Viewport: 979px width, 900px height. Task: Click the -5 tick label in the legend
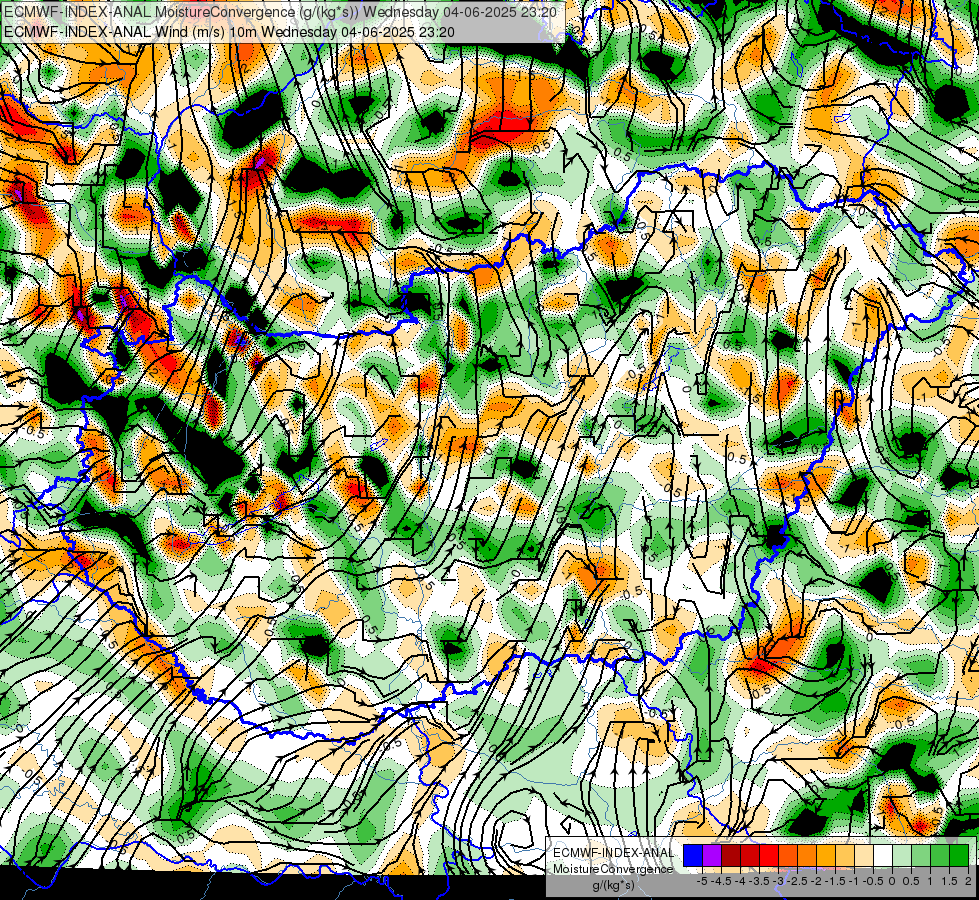click(x=702, y=881)
